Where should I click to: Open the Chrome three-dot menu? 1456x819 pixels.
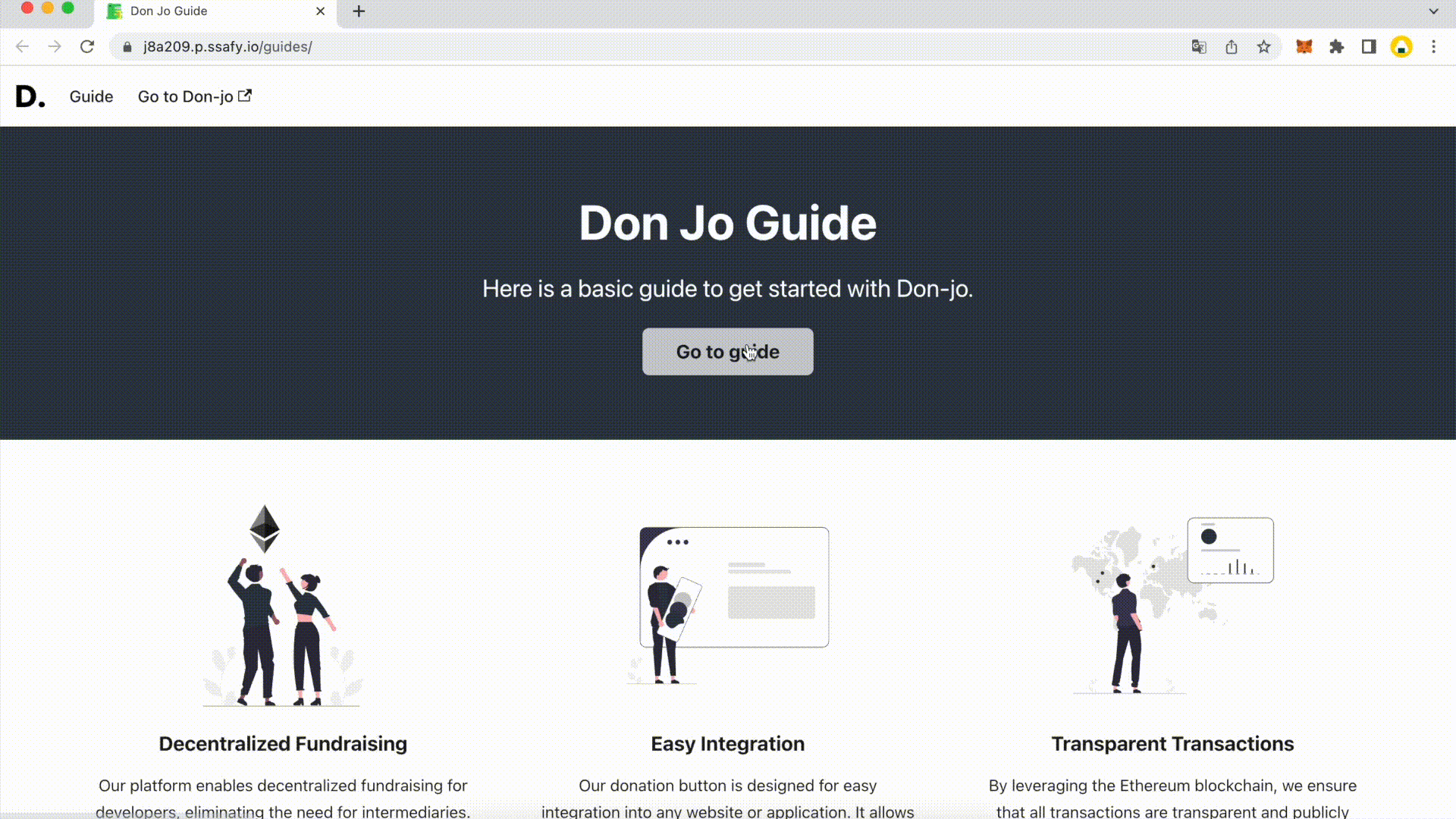1433,46
